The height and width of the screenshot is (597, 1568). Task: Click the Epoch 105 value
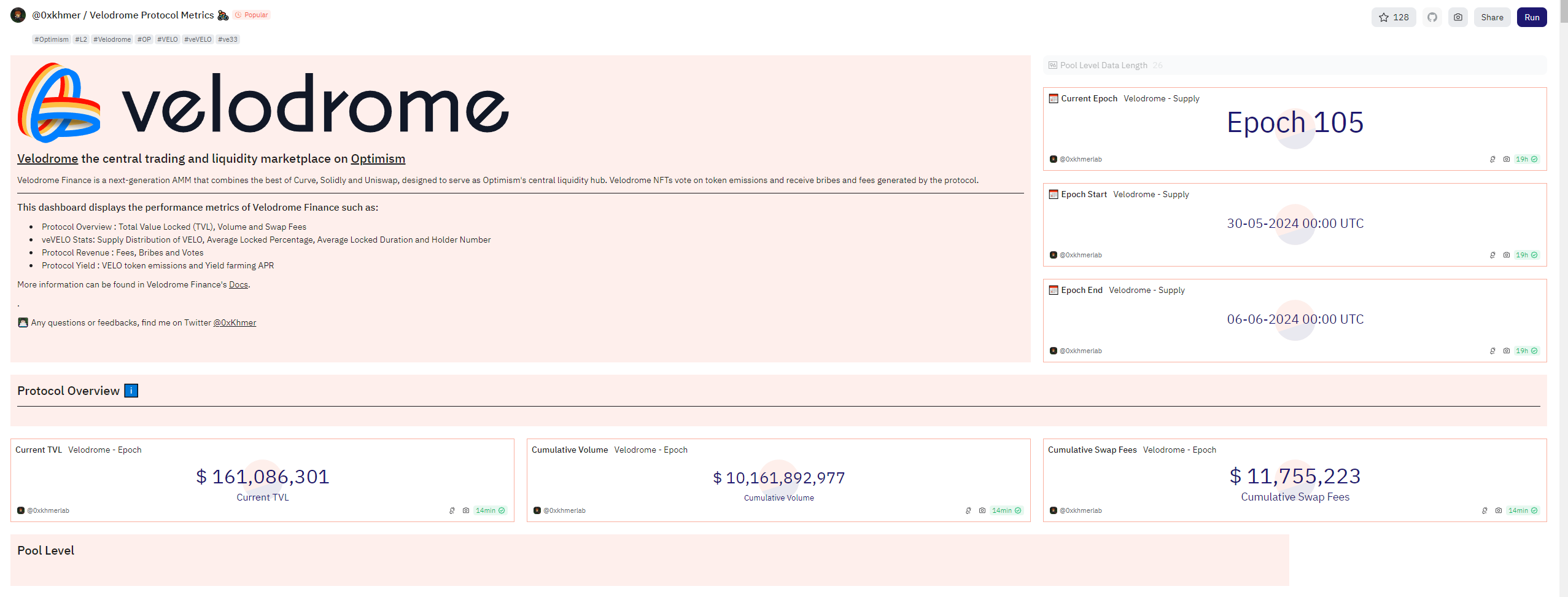(x=1295, y=122)
